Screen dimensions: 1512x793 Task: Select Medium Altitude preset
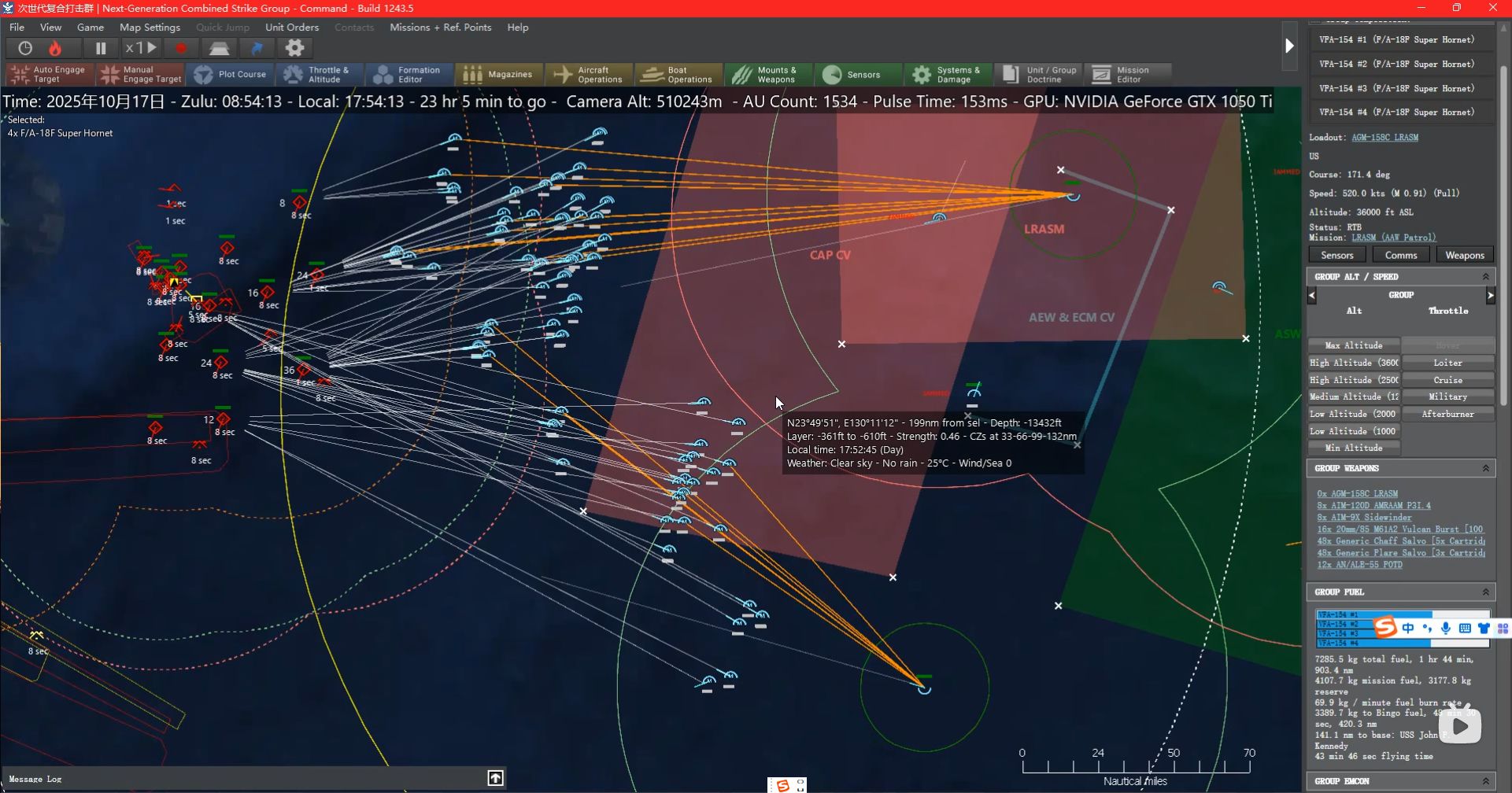1354,396
